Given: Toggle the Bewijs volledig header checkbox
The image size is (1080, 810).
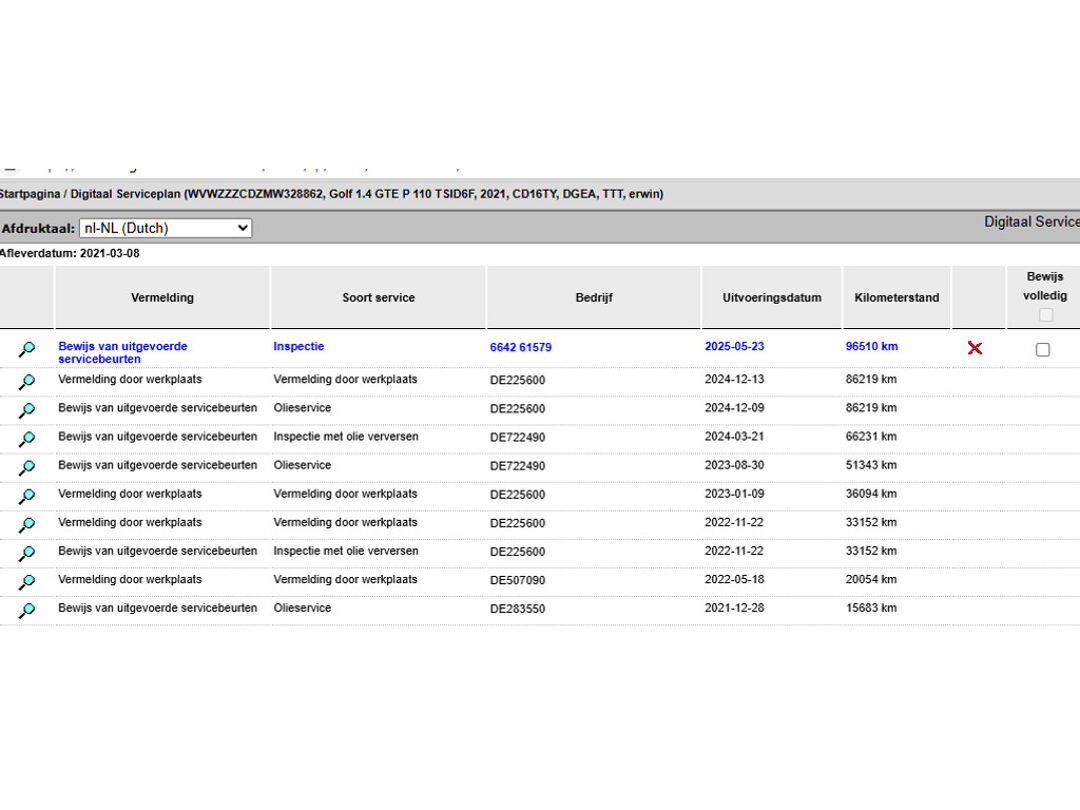Looking at the screenshot, I should [1046, 315].
